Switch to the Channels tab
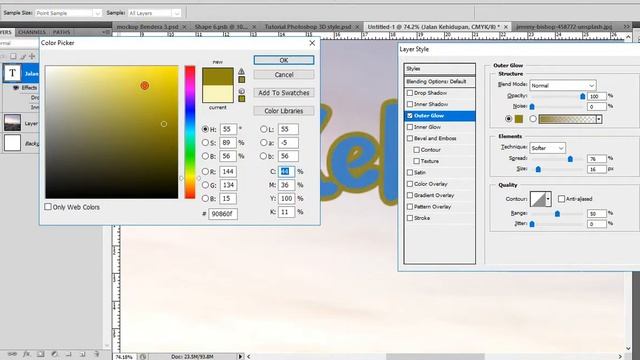The height and width of the screenshot is (360, 640). [x=32, y=32]
